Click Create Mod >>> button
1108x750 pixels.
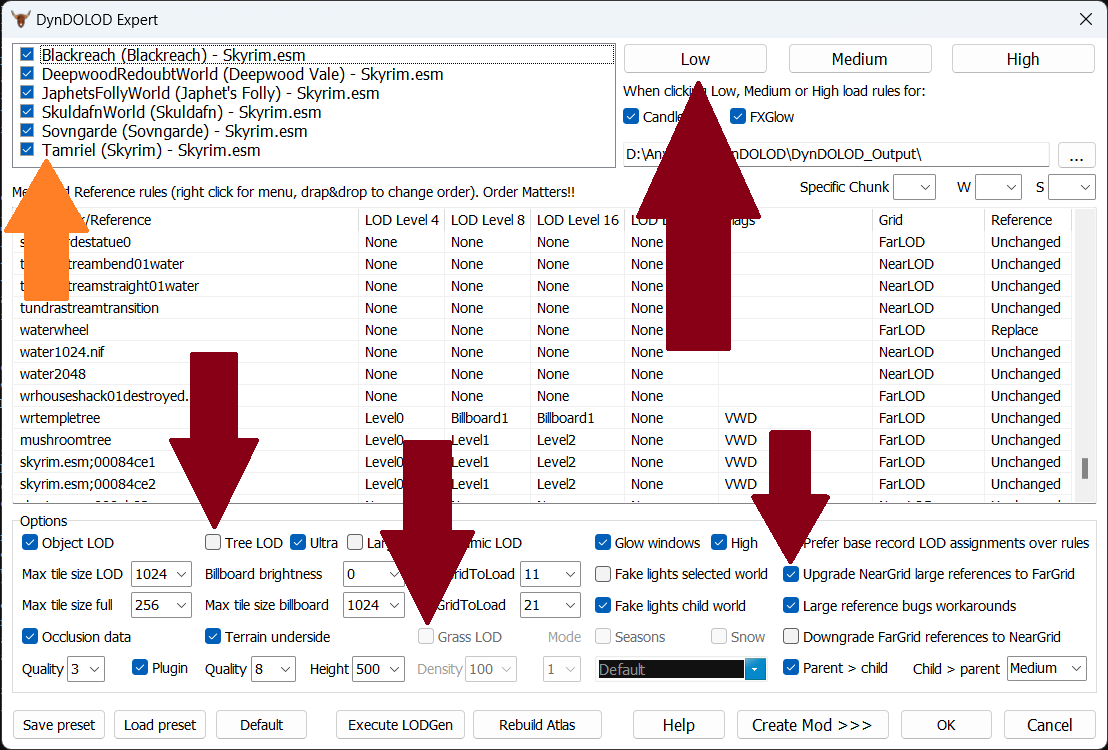811,725
